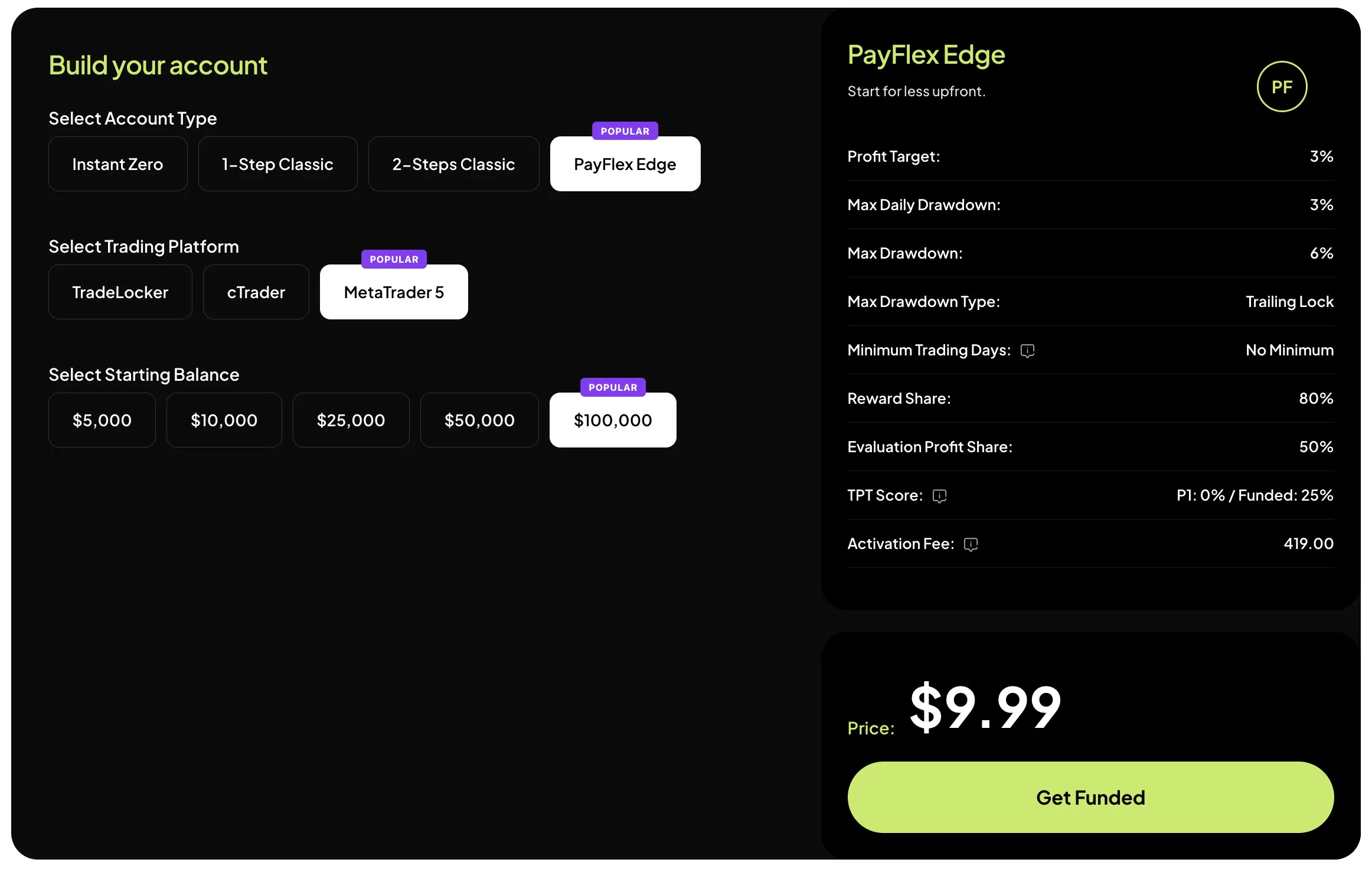
Task: Click the No Minimum value
Action: 1289,350
